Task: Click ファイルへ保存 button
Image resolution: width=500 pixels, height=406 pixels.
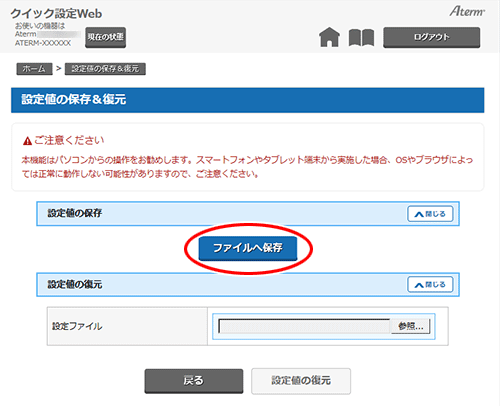Action: tap(248, 248)
